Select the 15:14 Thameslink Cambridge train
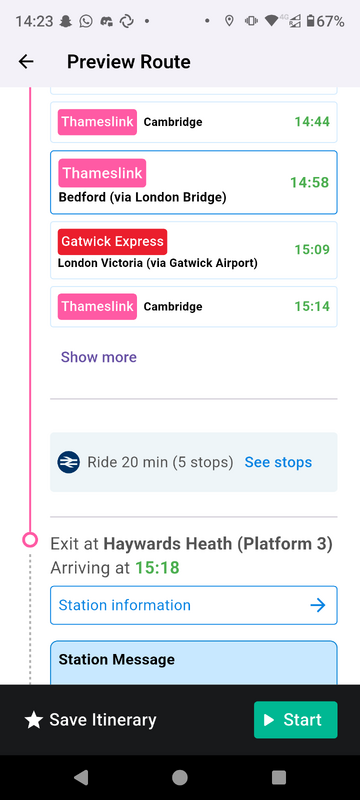The image size is (360, 800). click(194, 307)
